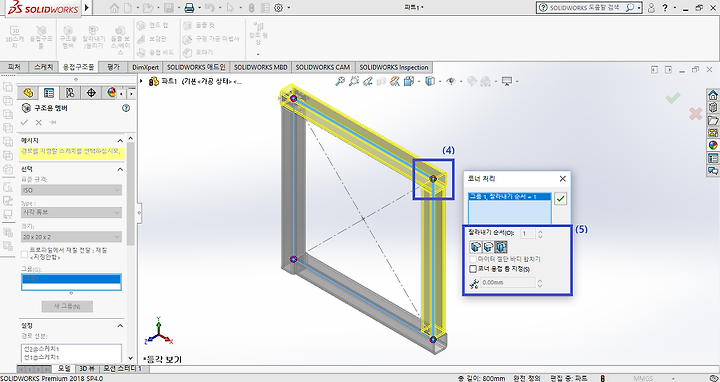Collapse the message section chevron
The height and width of the screenshot is (382, 720).
pyautogui.click(x=120, y=140)
